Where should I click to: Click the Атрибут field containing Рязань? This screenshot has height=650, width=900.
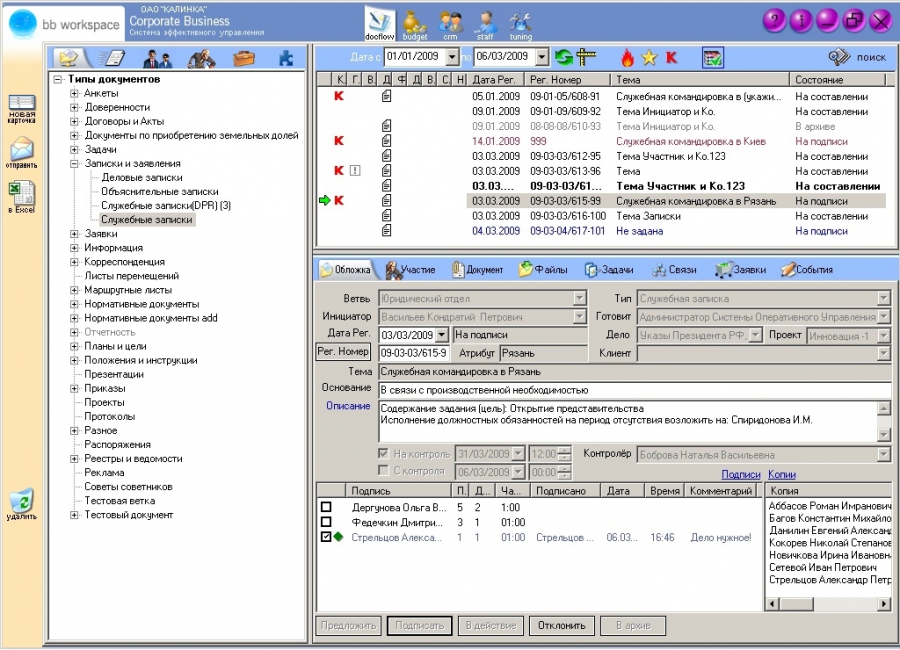point(544,353)
